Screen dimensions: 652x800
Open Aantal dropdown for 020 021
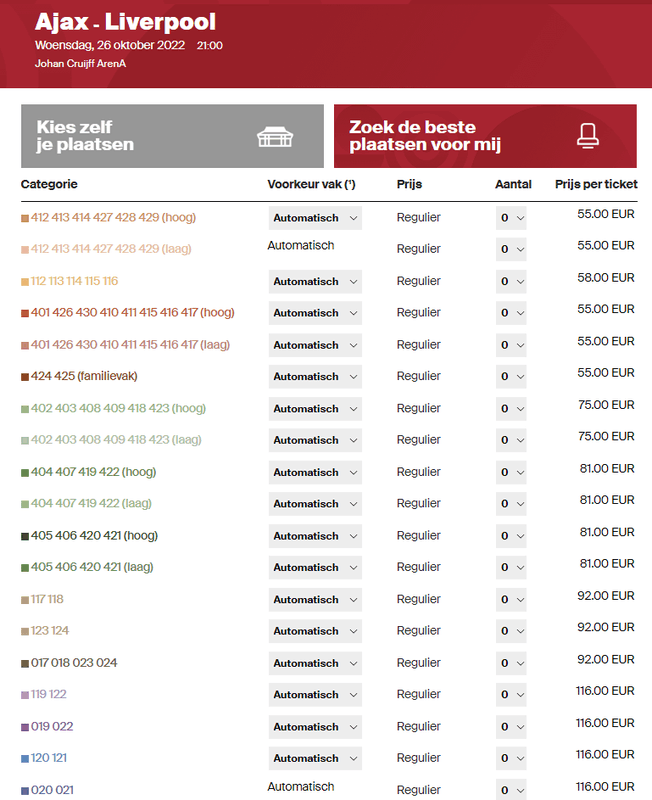511,790
